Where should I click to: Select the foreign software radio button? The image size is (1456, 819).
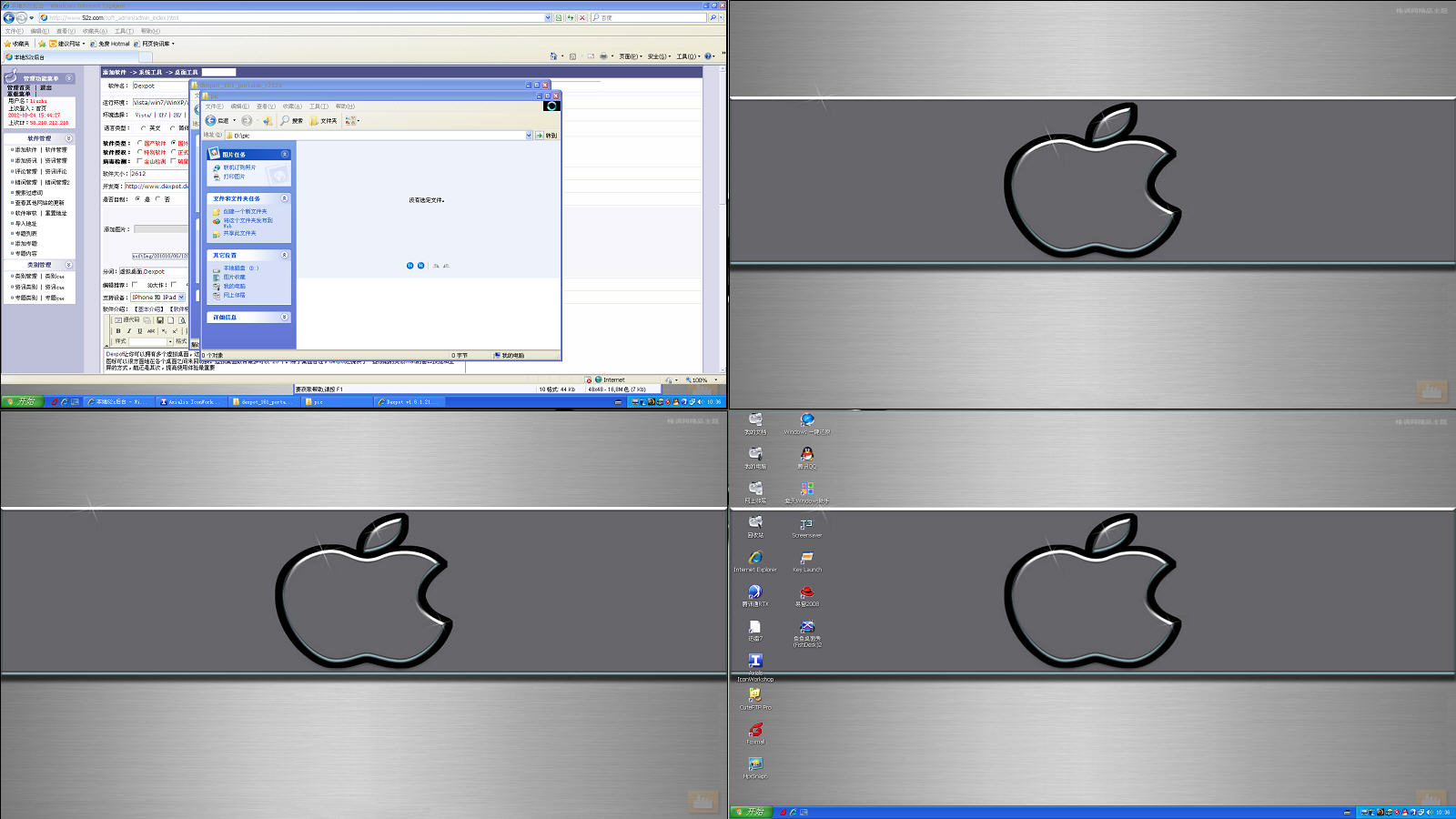pos(174,143)
